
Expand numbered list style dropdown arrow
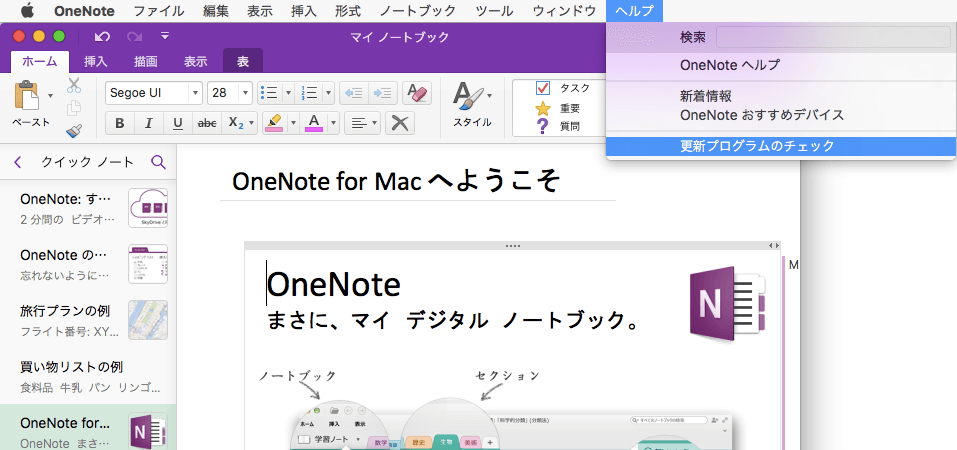[328, 93]
